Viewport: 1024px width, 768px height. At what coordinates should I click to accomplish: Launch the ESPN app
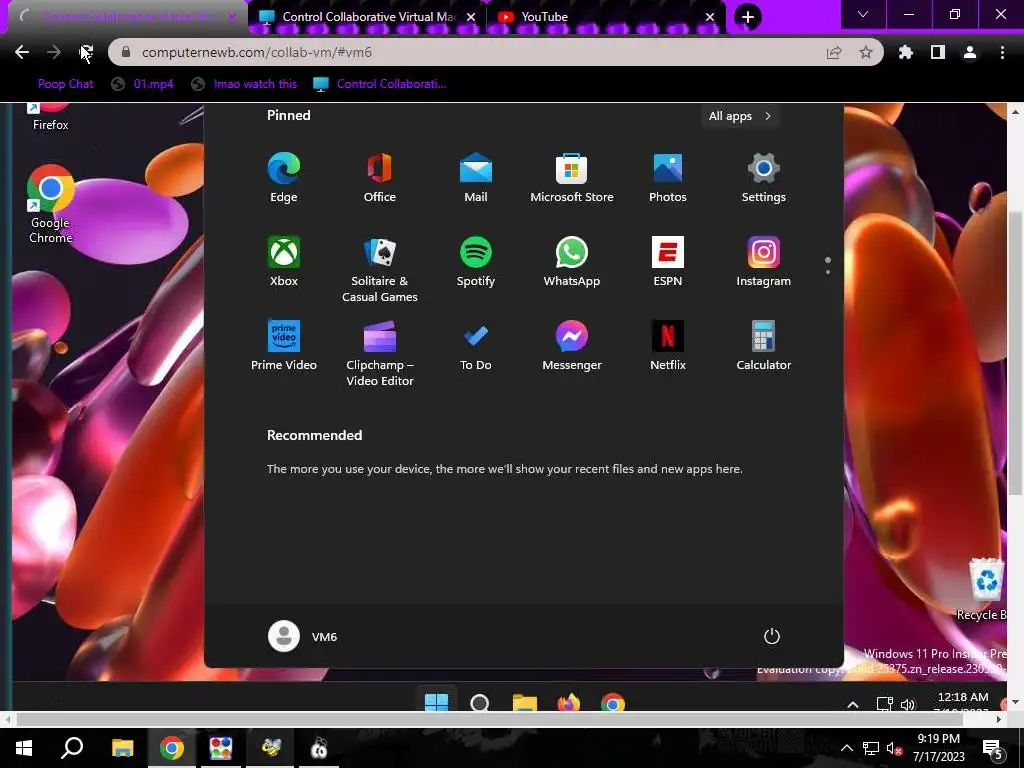667,261
